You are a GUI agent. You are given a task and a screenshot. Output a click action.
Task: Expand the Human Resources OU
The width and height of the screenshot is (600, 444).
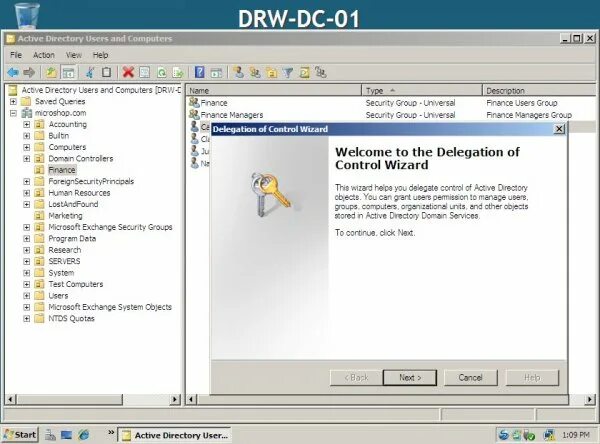pyautogui.click(x=26, y=193)
